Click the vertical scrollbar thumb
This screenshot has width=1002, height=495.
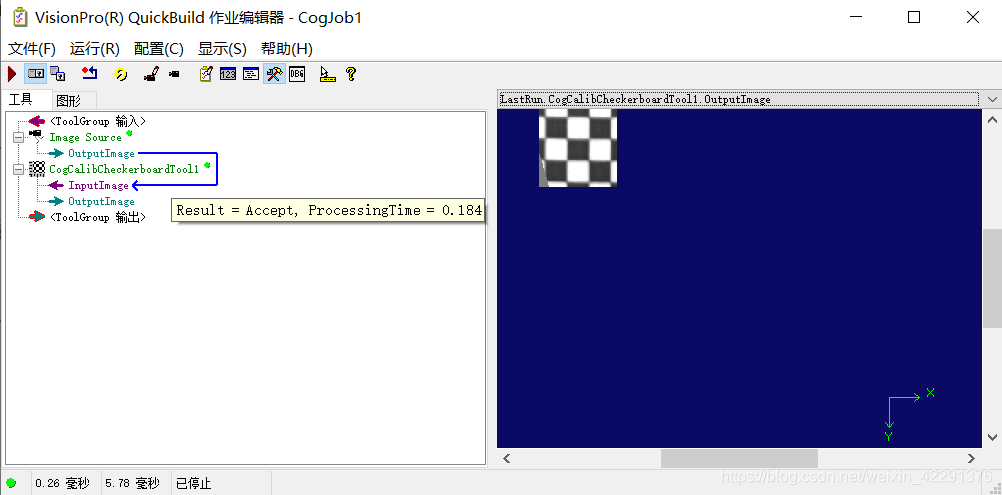(x=992, y=278)
